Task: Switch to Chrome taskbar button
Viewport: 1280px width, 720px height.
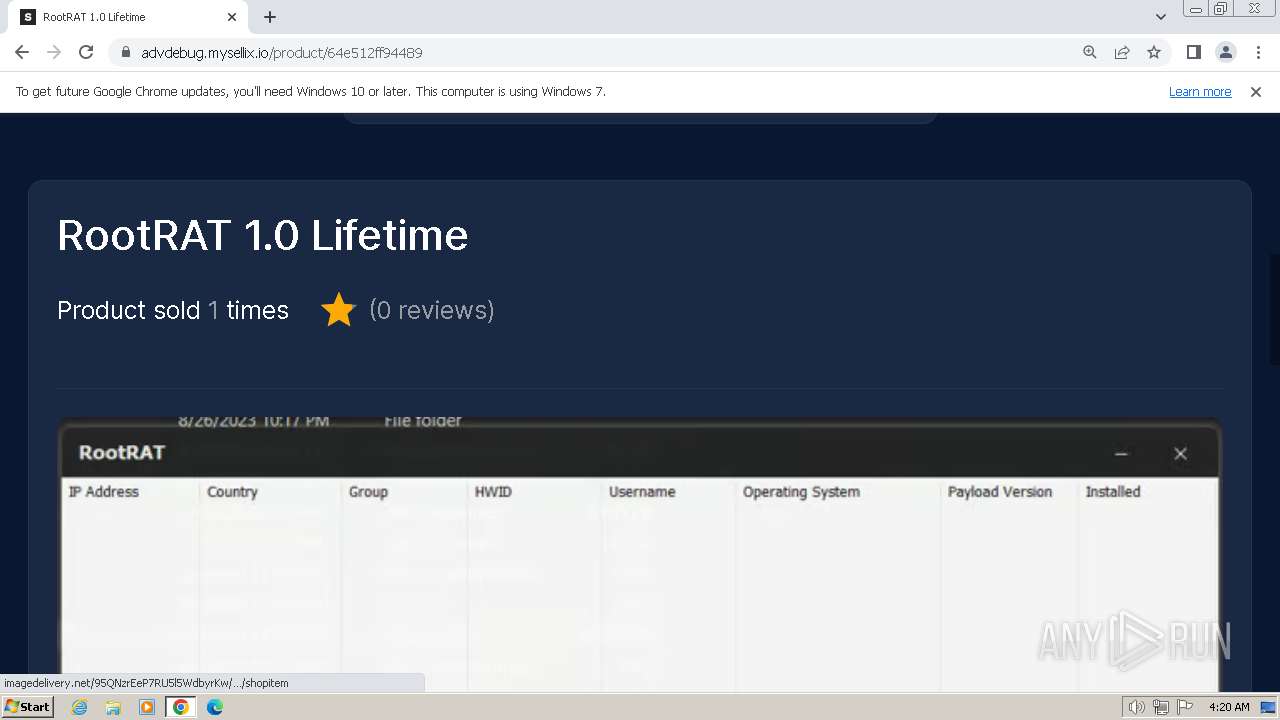Action: tap(181, 707)
